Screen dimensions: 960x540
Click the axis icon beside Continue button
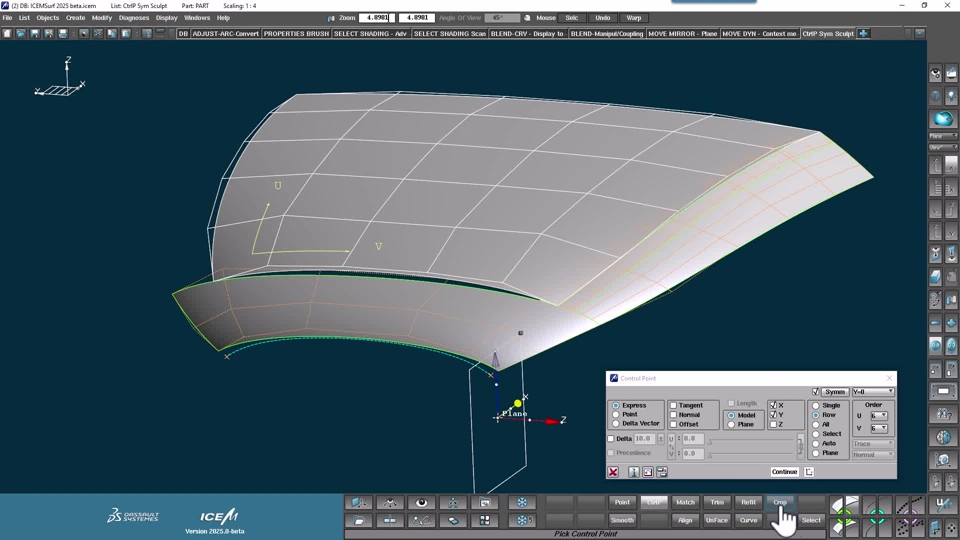(808, 472)
